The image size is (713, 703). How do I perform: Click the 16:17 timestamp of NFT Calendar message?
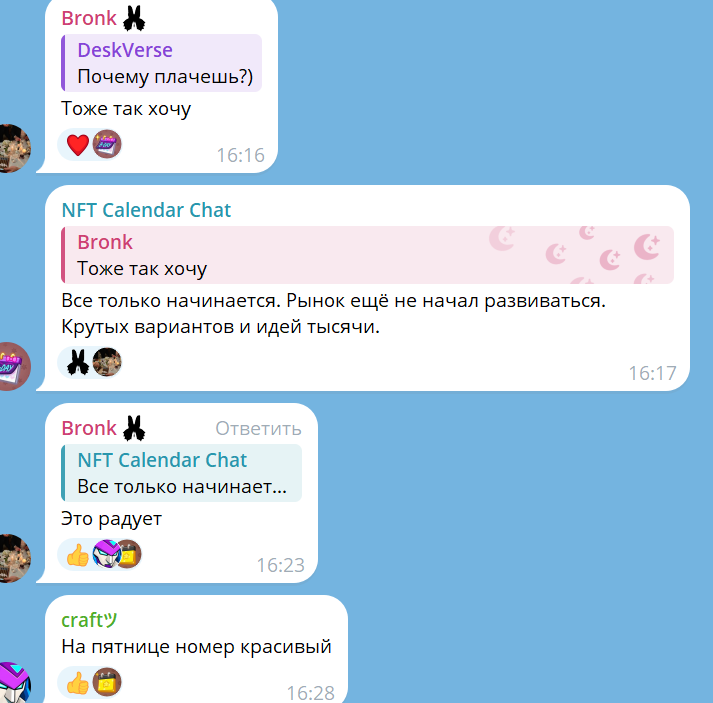pos(653,373)
